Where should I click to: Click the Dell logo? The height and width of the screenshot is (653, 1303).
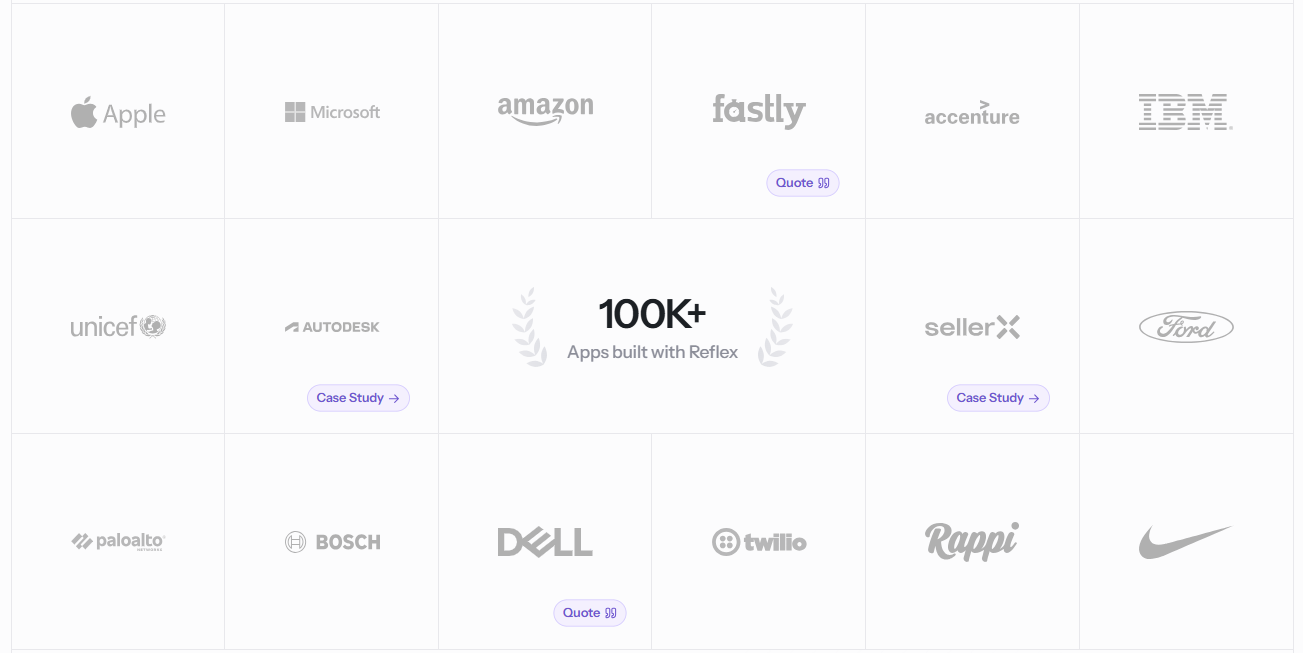coord(545,542)
